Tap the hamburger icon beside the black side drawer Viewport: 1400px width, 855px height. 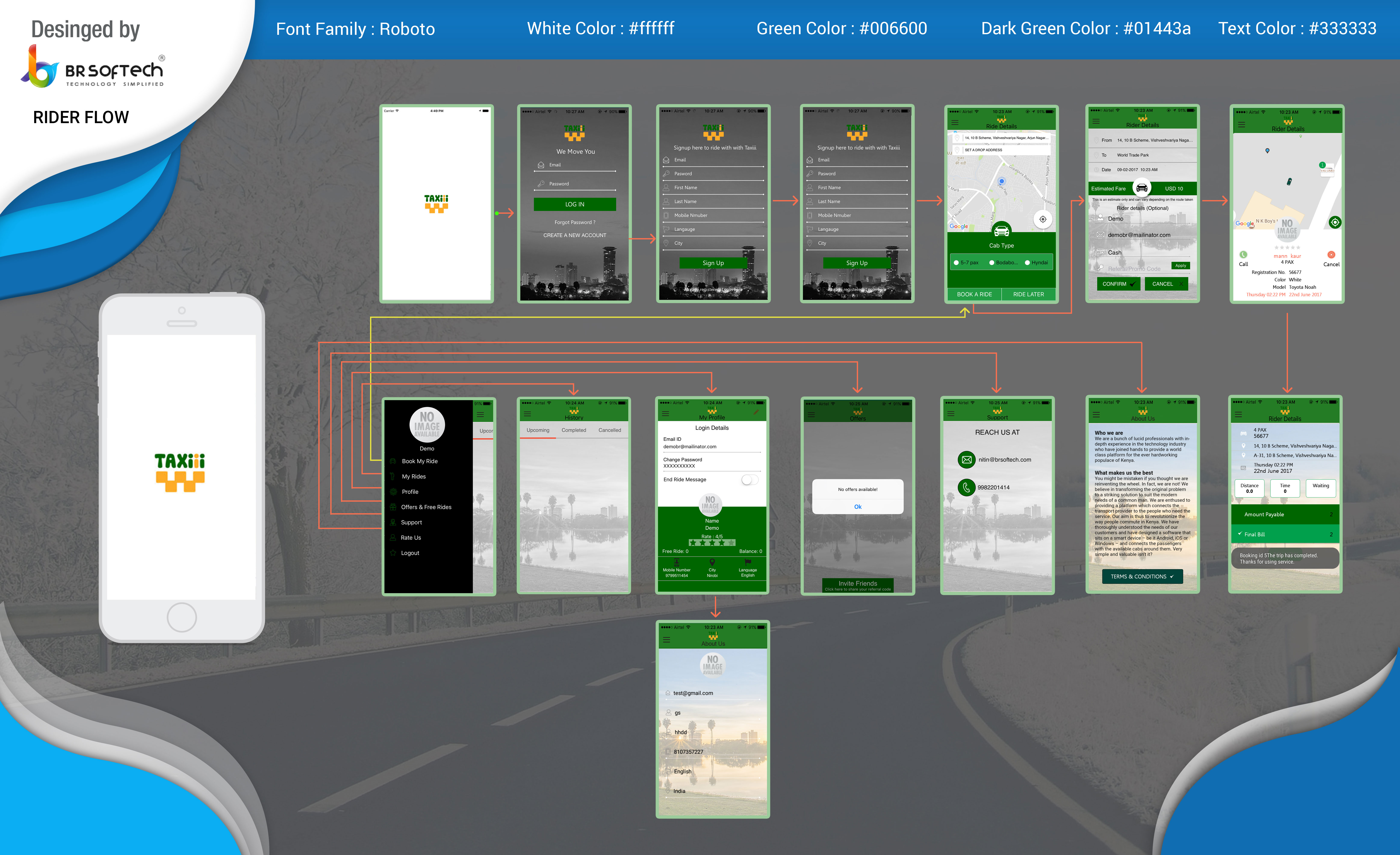(480, 414)
